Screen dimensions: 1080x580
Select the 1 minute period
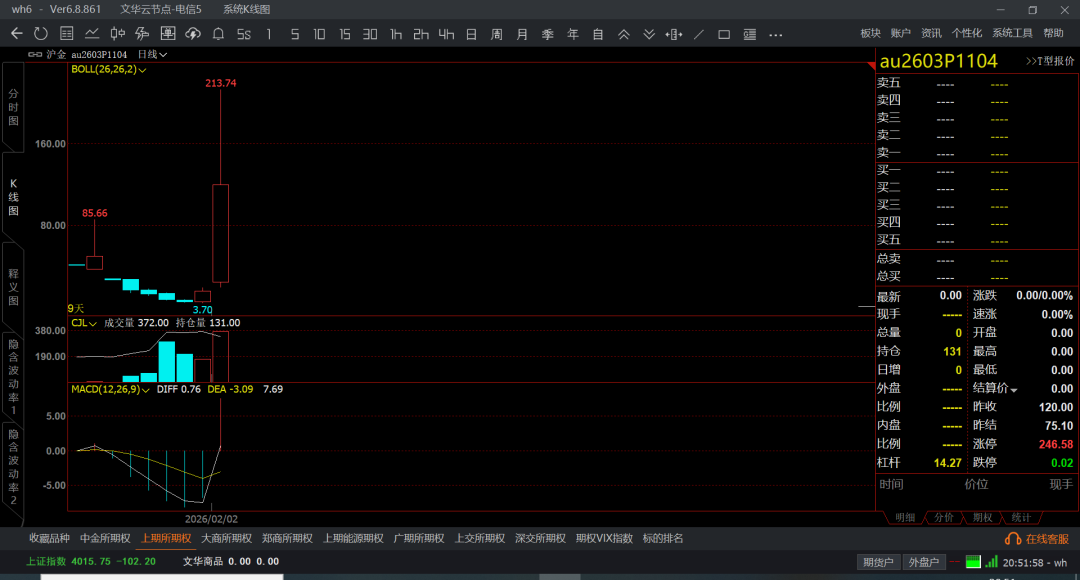(x=269, y=34)
